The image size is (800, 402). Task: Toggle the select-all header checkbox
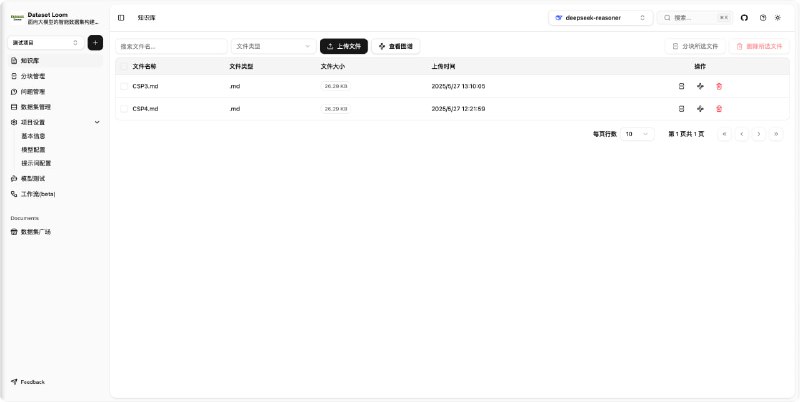pos(124,66)
